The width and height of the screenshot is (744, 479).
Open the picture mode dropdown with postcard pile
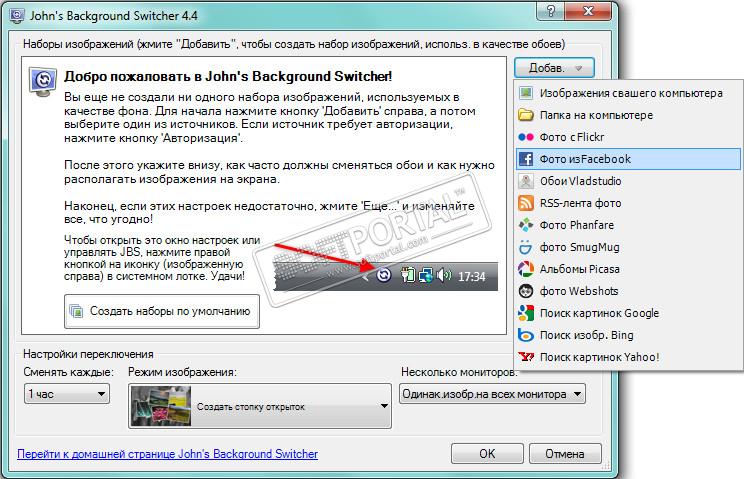pyautogui.click(x=260, y=406)
